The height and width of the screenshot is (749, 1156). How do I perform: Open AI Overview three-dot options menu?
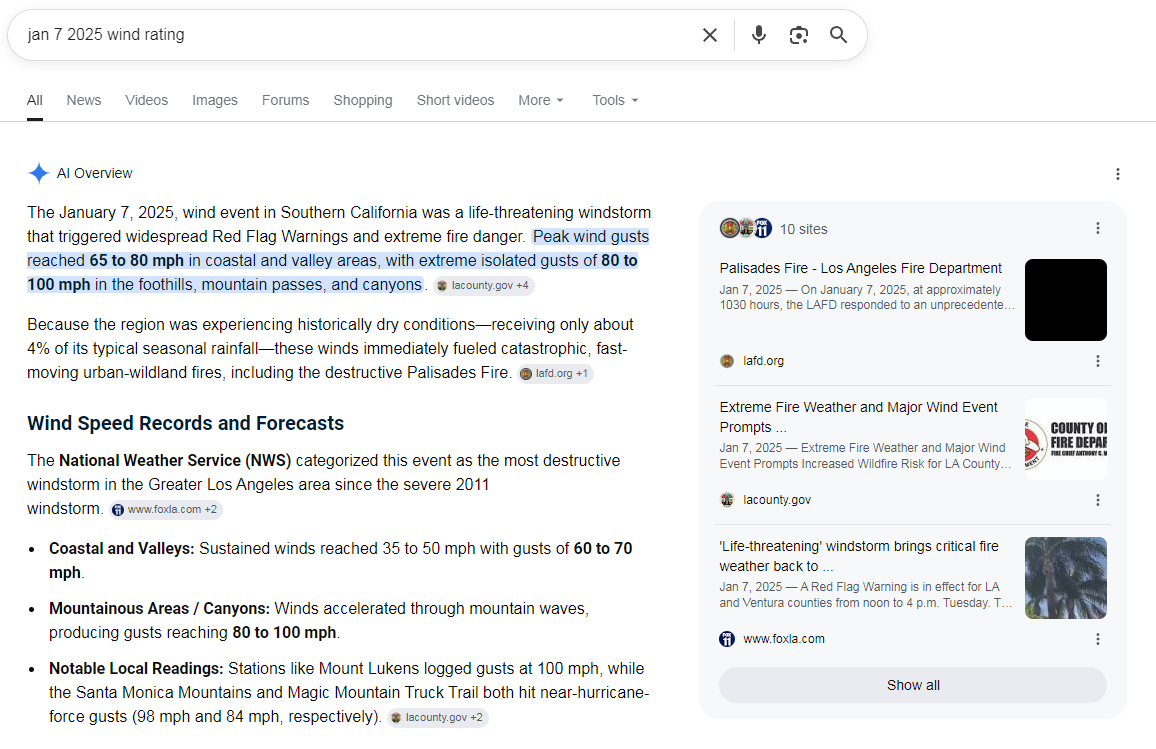point(1118,174)
